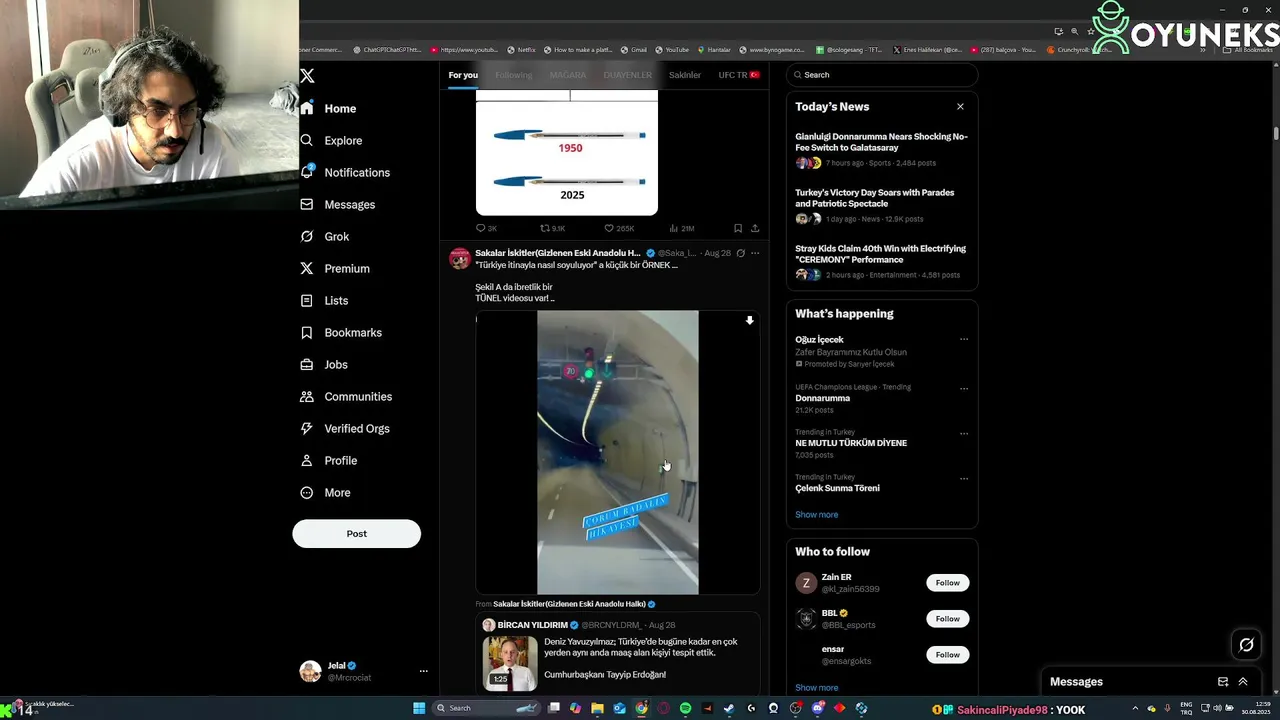
Task: Click the Windows taskbar search box
Action: click(x=487, y=708)
